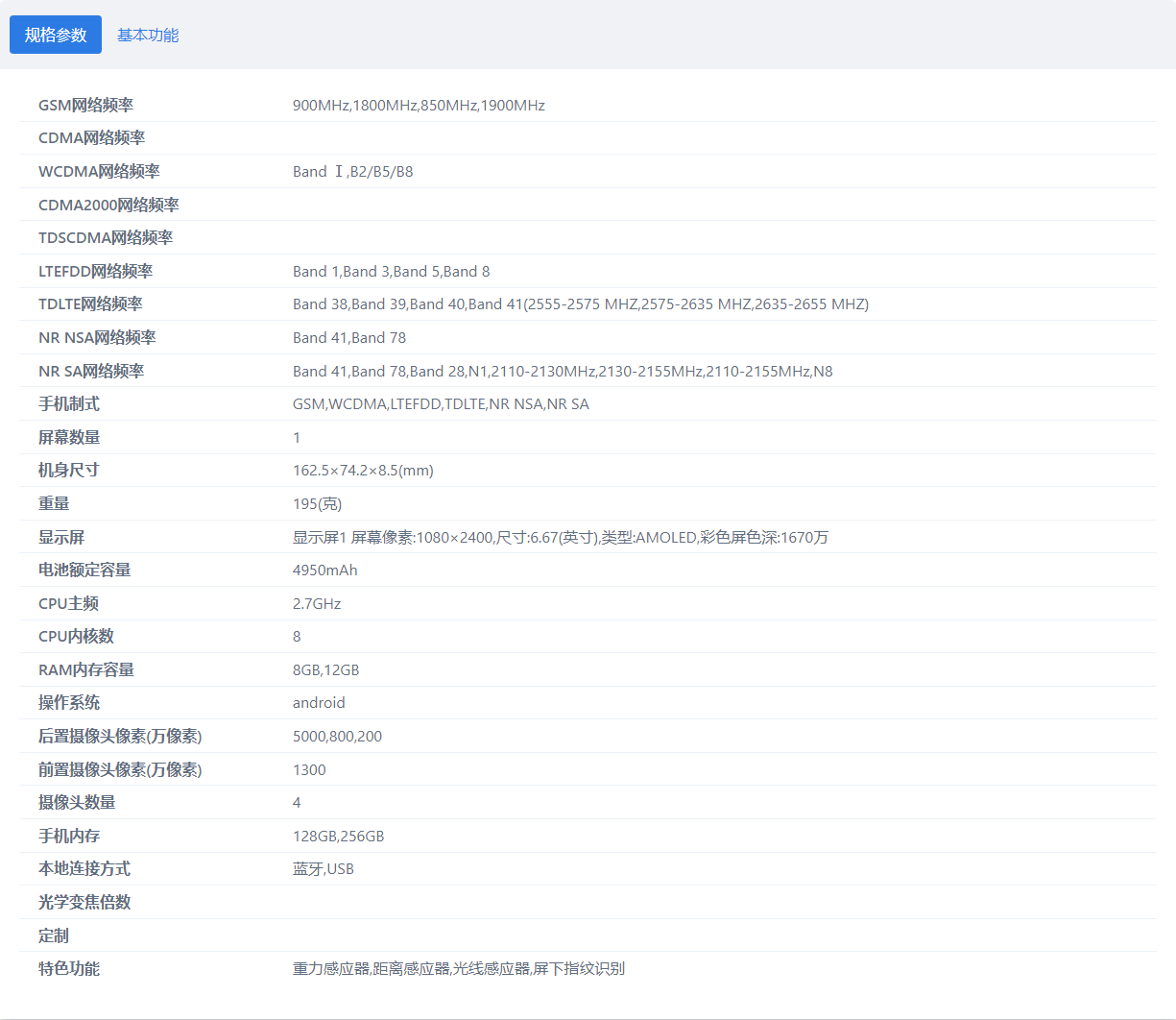Select the 特色功能 label
Image resolution: width=1176 pixels, height=1020 pixels.
[69, 969]
